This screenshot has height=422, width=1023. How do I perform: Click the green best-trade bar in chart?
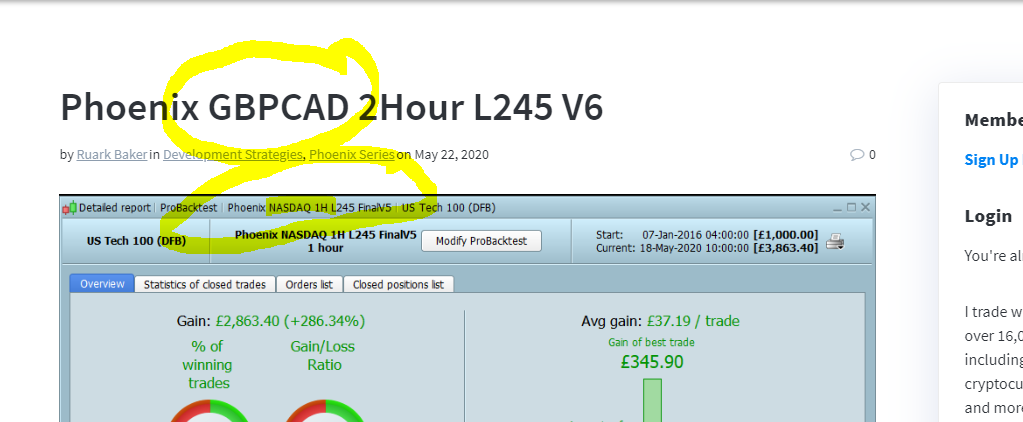pyautogui.click(x=652, y=400)
